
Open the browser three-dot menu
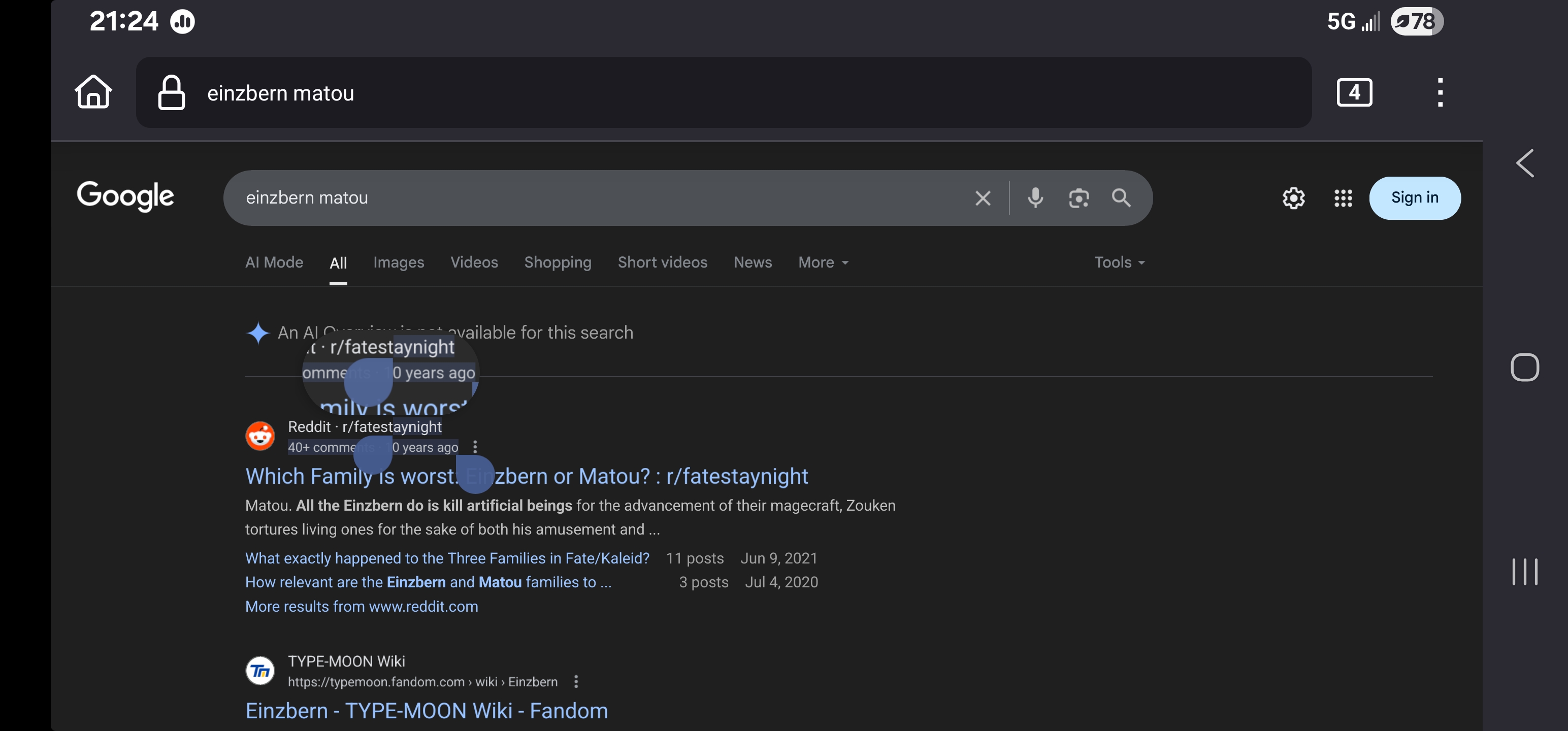(1440, 92)
